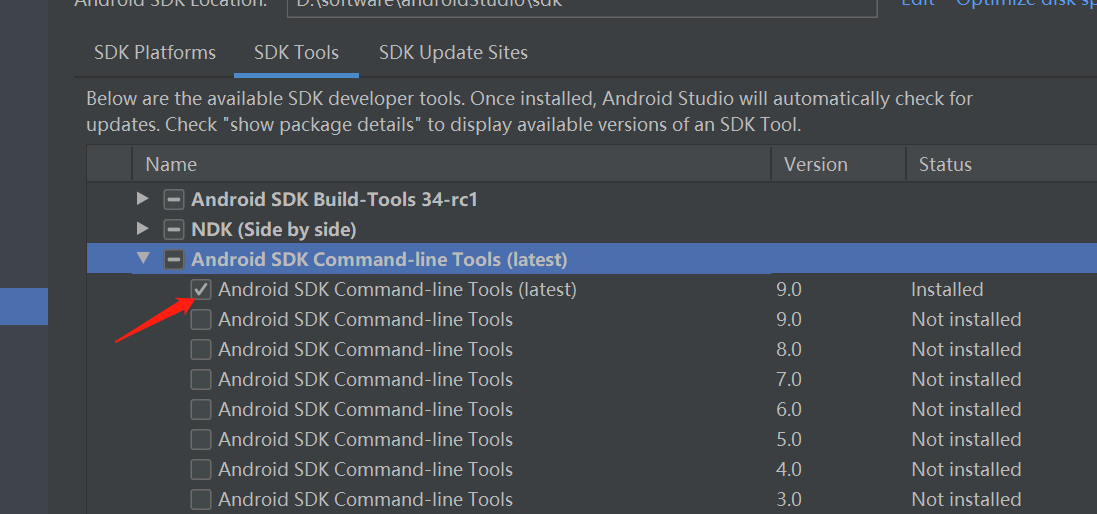Check Command-line Tools version 3.0
Screen dimensions: 1097x514
coord(201,499)
